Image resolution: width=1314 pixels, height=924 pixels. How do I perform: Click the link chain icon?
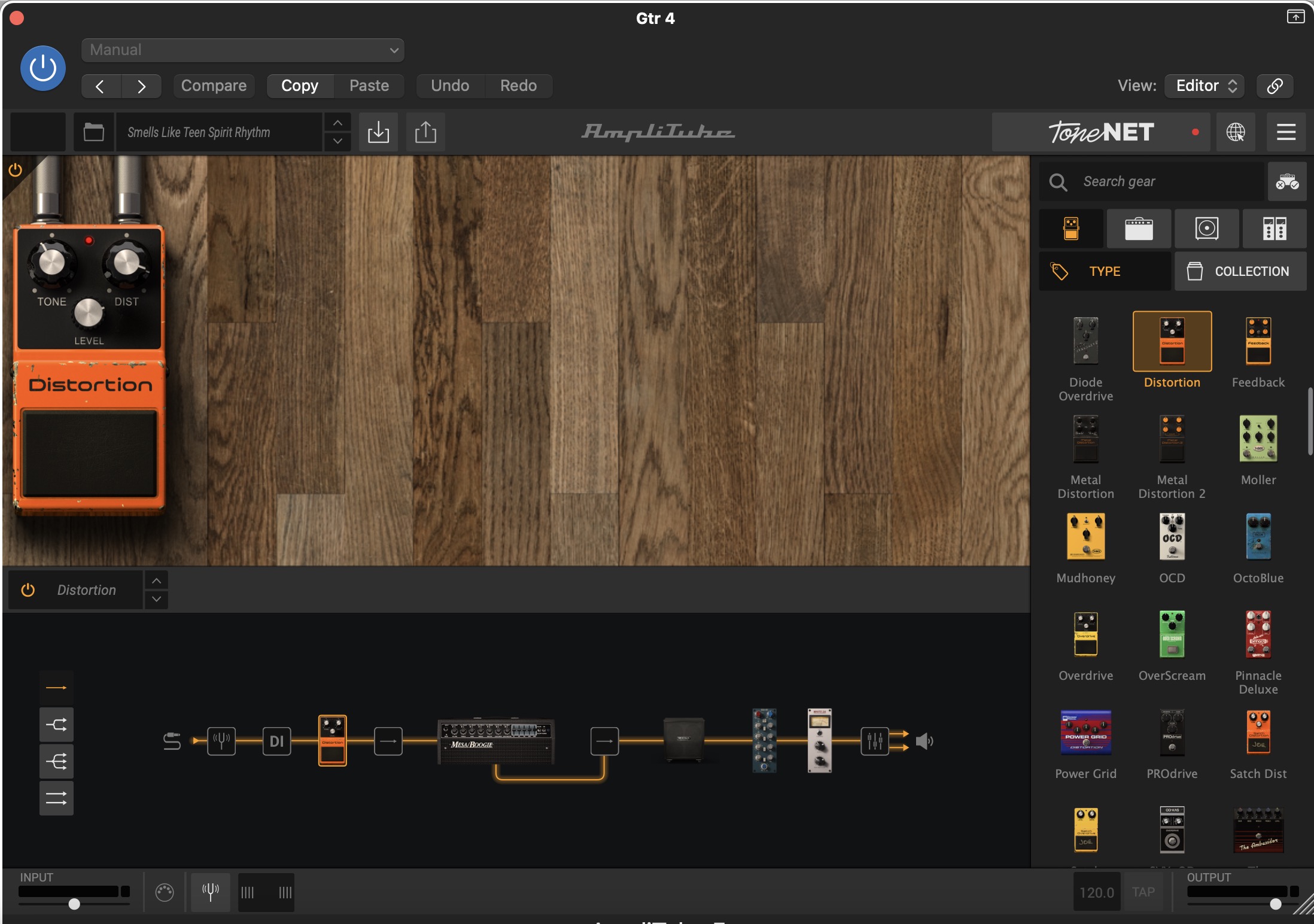(1275, 86)
